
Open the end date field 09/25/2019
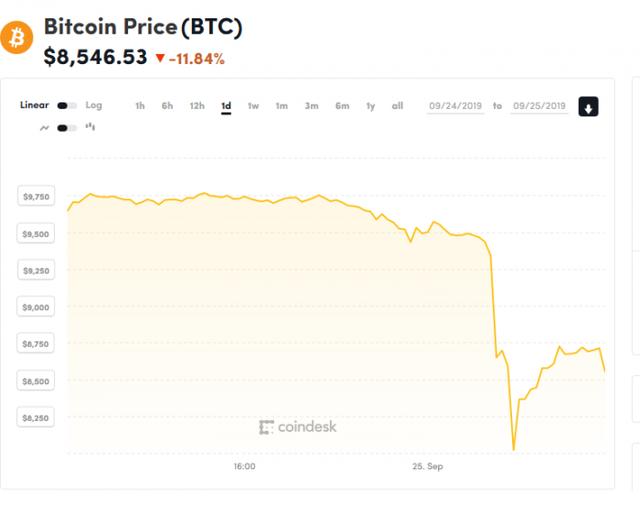[x=539, y=105]
